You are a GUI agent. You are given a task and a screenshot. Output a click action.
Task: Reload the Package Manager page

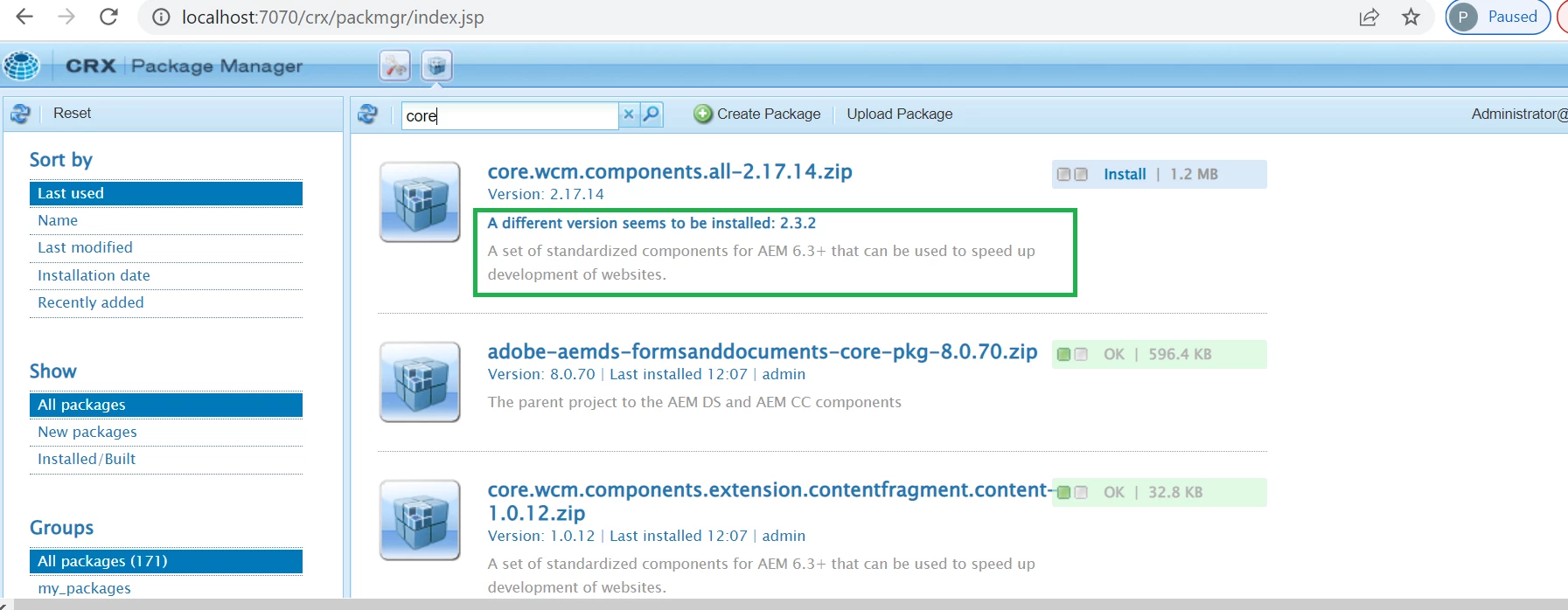108,17
